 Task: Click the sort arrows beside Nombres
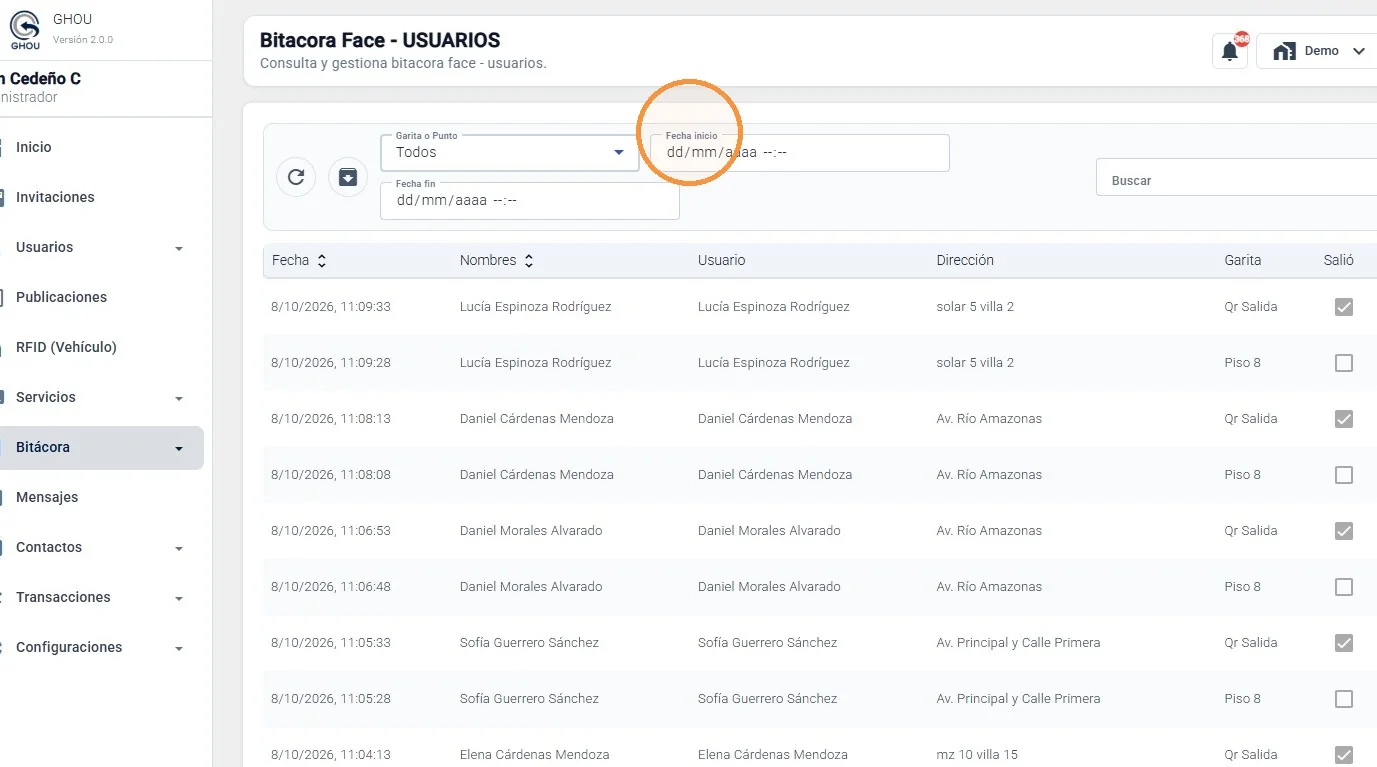coord(529,261)
